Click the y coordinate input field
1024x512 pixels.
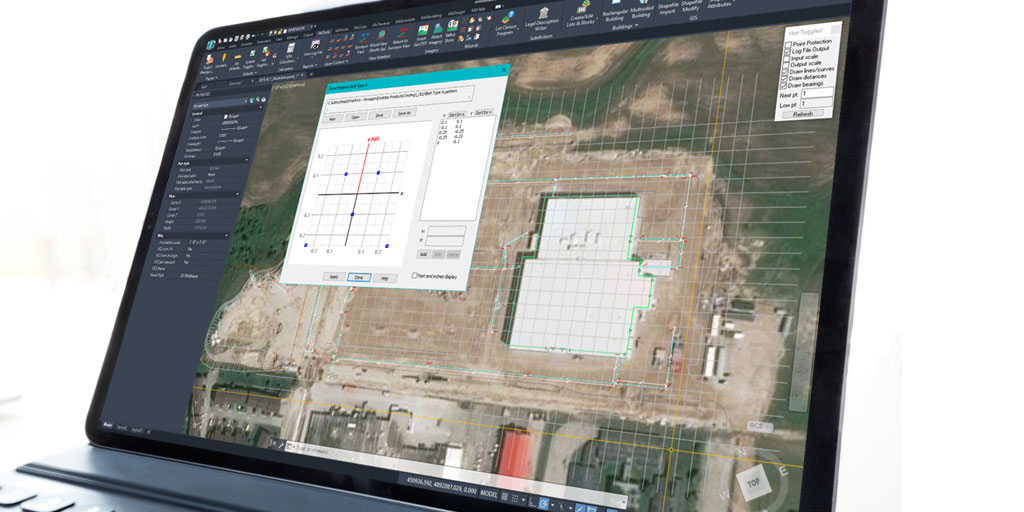tap(445, 242)
